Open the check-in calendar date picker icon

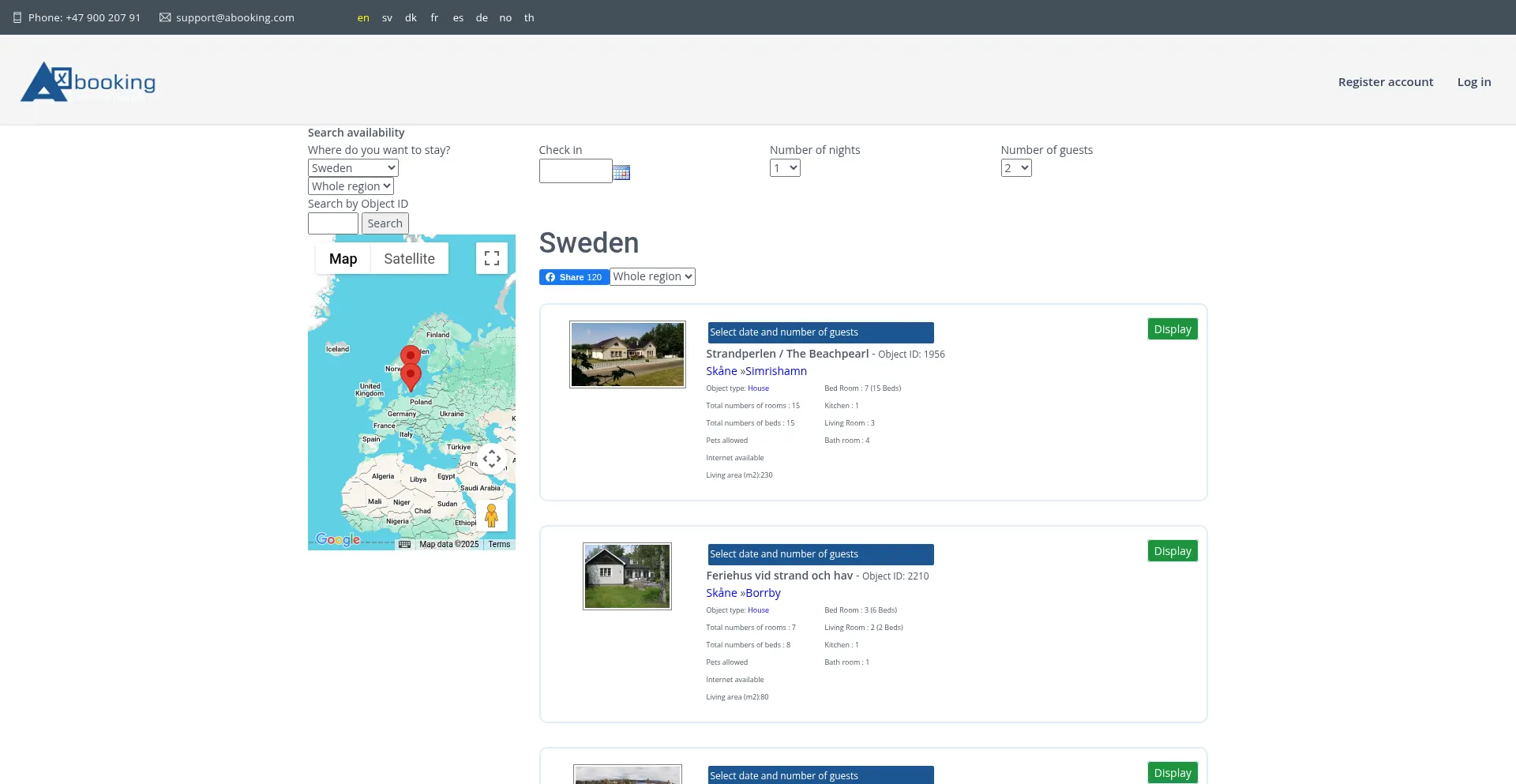[621, 172]
